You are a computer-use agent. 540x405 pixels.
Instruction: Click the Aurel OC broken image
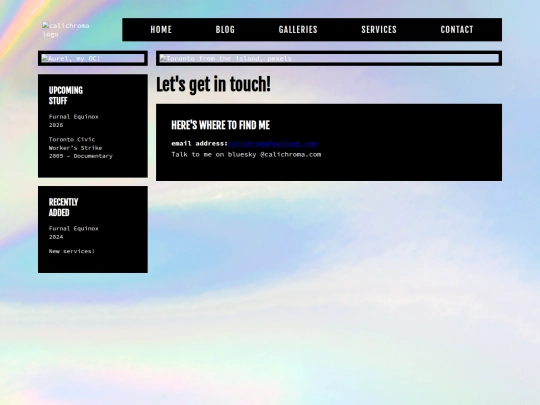(93, 59)
